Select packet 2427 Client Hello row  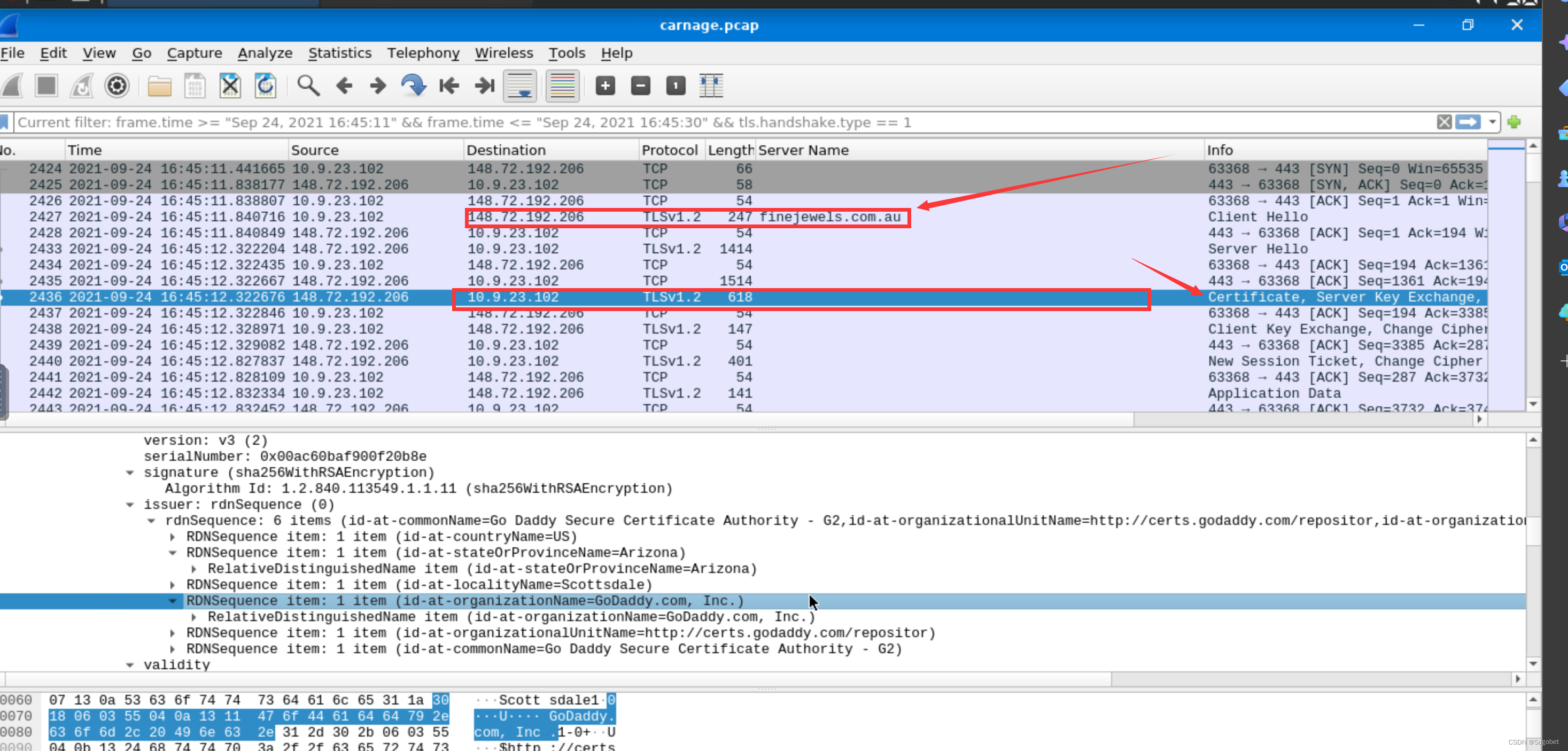click(743, 216)
